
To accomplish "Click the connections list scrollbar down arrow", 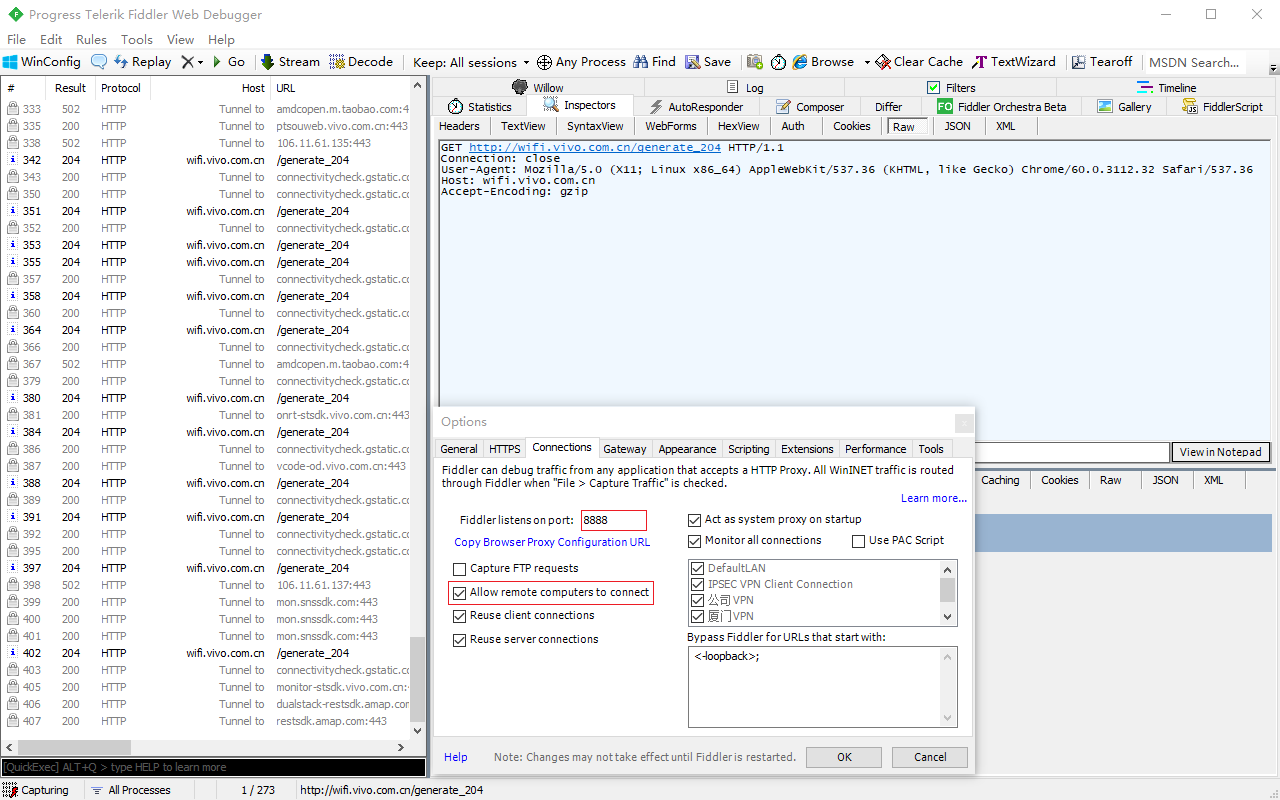I will point(948,618).
